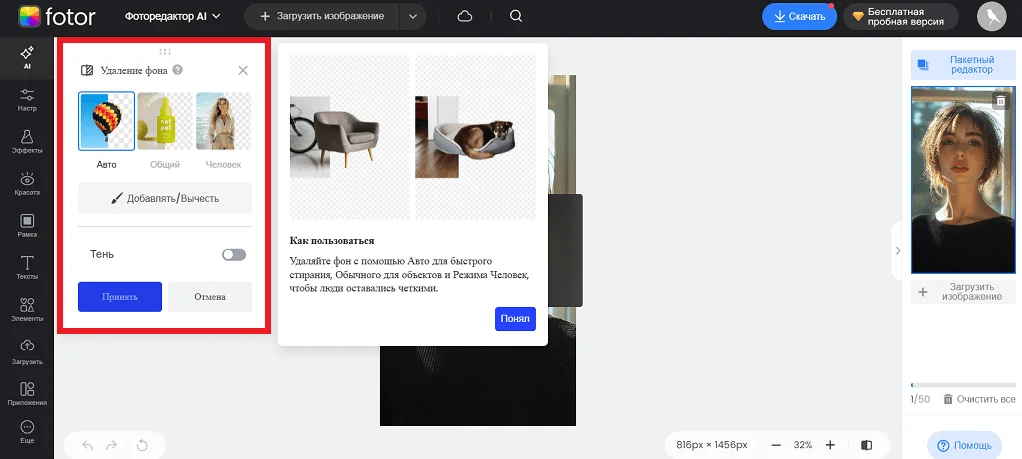Click the search magnifier icon

tap(516, 16)
